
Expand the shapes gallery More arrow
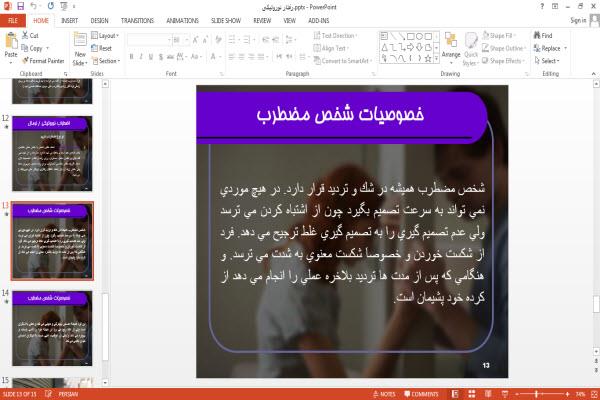(x=436, y=59)
